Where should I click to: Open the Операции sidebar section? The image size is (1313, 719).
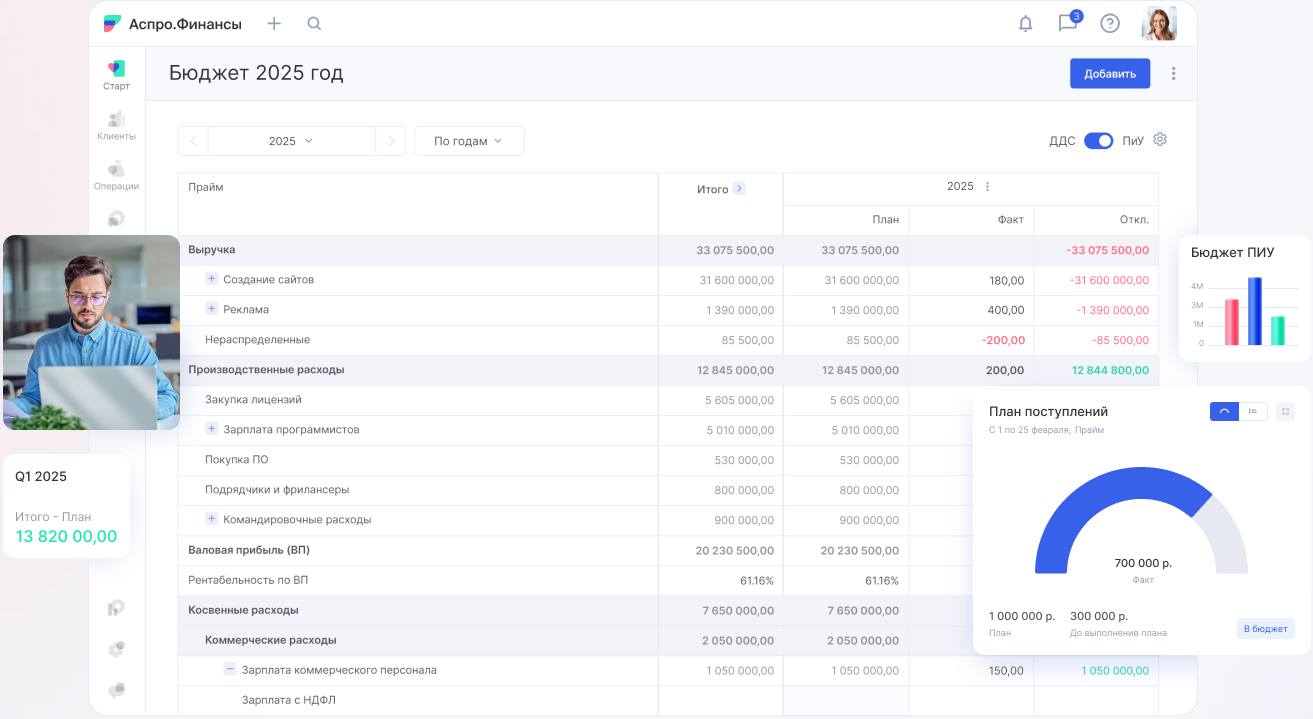(116, 175)
